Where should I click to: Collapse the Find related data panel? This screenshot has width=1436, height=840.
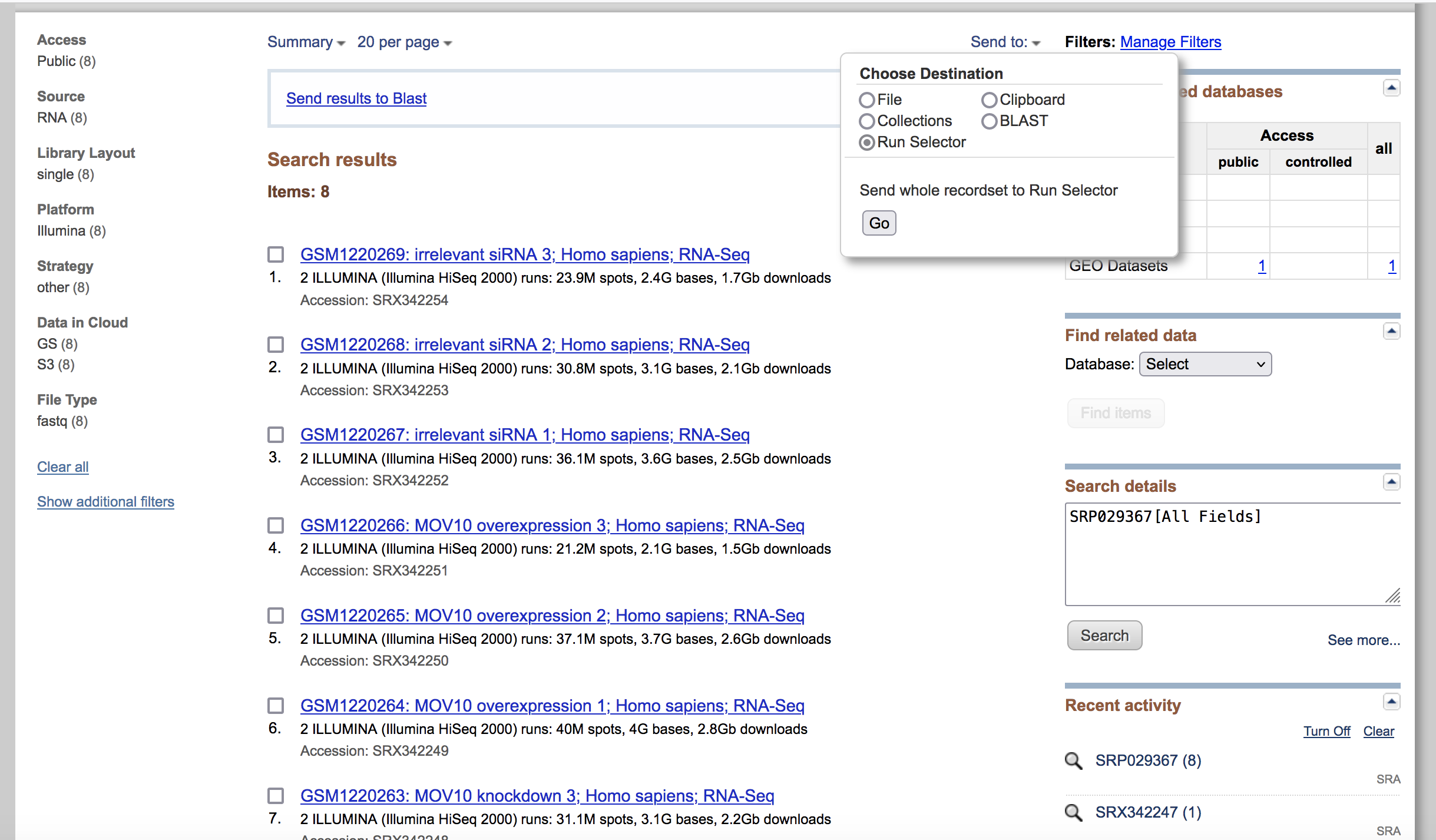pyautogui.click(x=1391, y=332)
